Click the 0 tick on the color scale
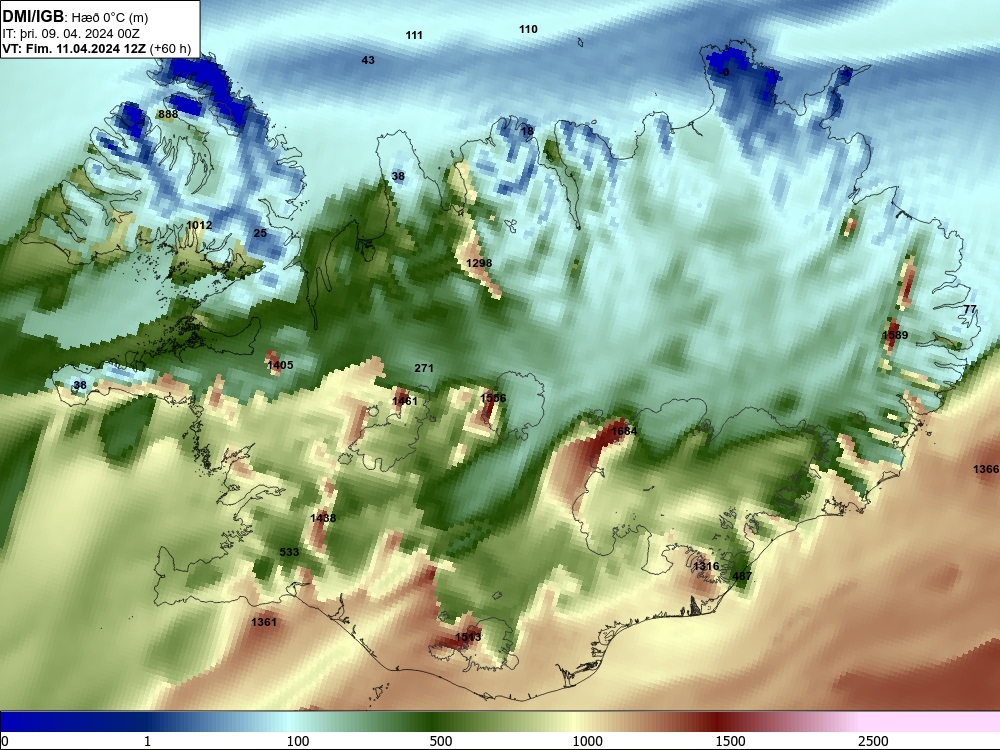This screenshot has width=1000, height=750. pos(5,741)
